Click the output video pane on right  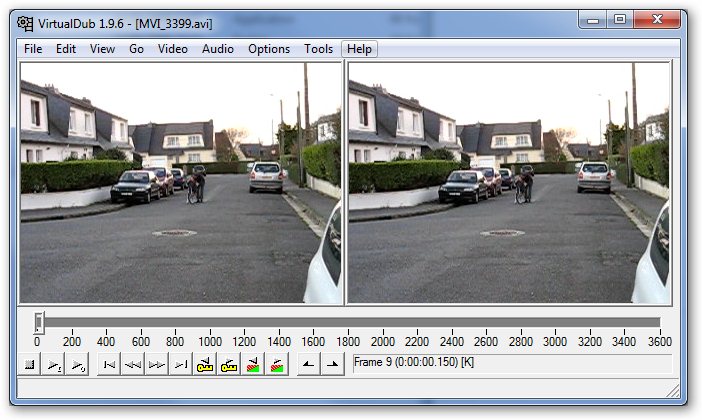(509, 183)
